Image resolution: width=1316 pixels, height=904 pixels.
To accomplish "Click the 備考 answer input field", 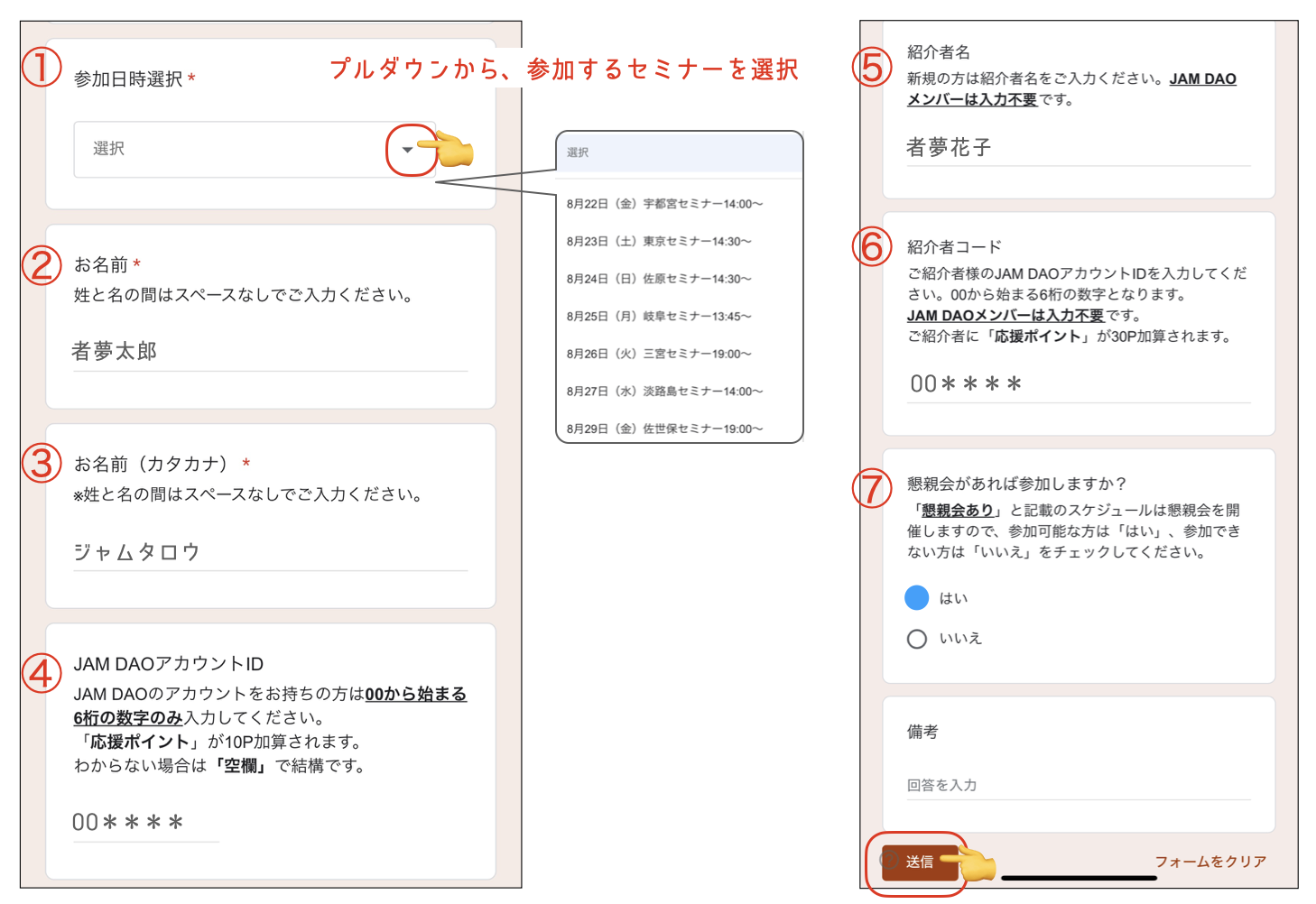I will [x=1078, y=785].
